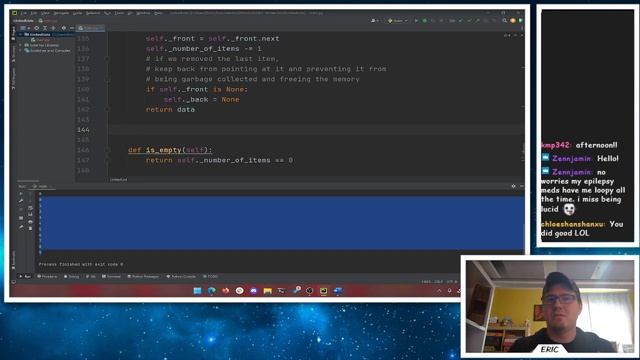Image resolution: width=640 pixels, height=360 pixels.
Task: Open the Edit menu
Action: click(x=34, y=13)
